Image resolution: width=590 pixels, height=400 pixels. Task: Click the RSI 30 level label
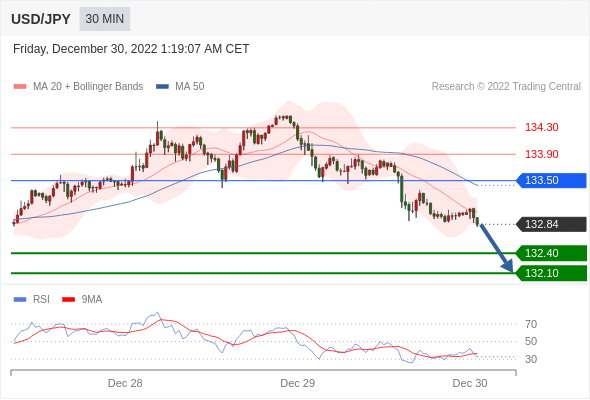pyautogui.click(x=531, y=359)
